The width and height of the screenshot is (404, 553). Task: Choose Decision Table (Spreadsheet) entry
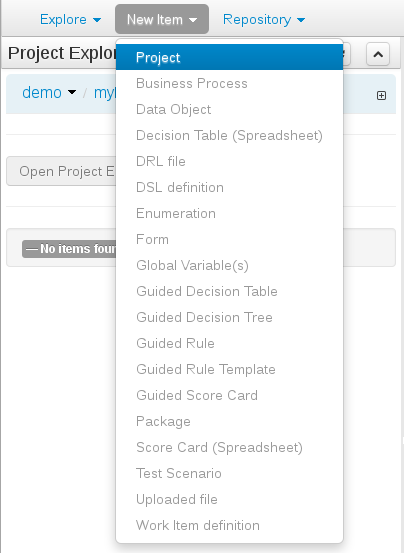point(229,135)
